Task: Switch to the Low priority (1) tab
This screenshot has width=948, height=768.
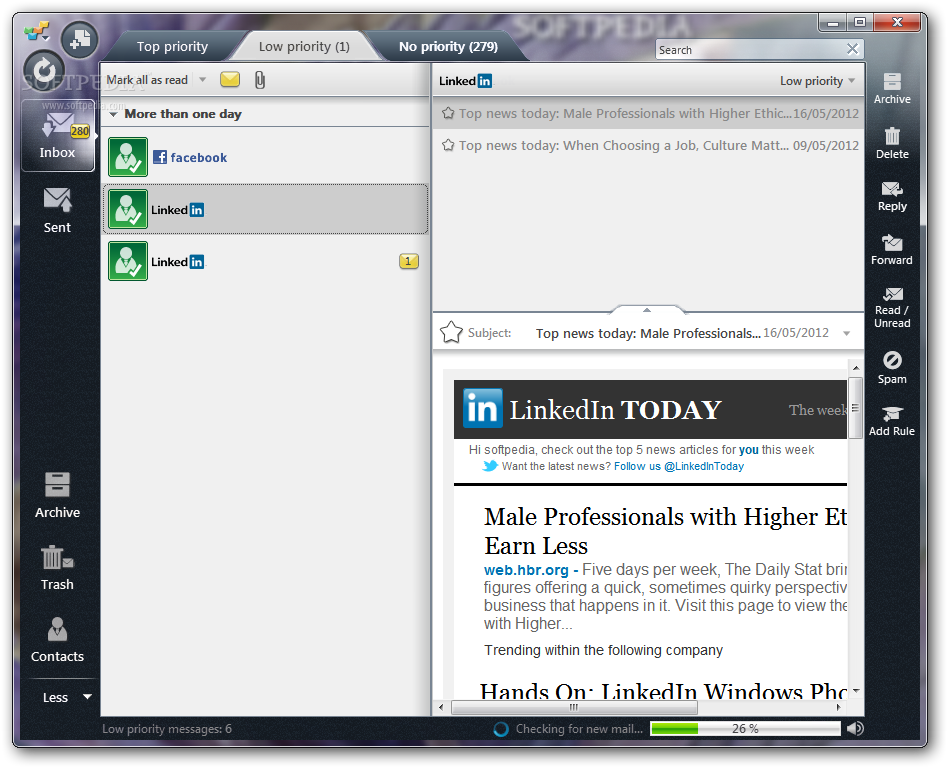Action: (x=304, y=47)
